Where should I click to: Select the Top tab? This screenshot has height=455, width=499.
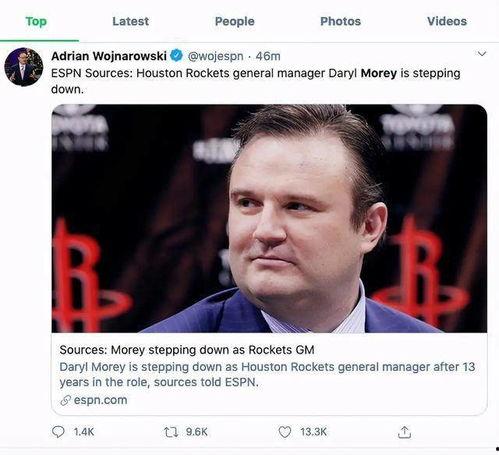[36, 21]
